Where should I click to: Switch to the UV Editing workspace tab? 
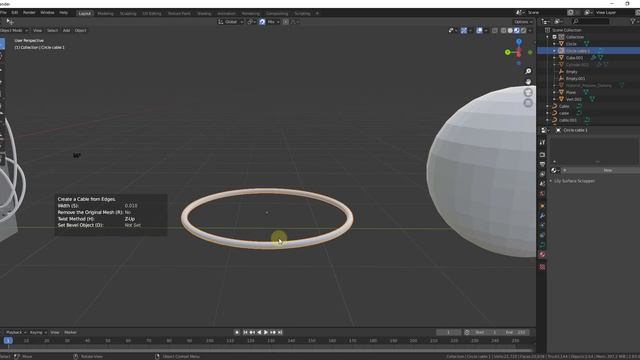pyautogui.click(x=152, y=13)
